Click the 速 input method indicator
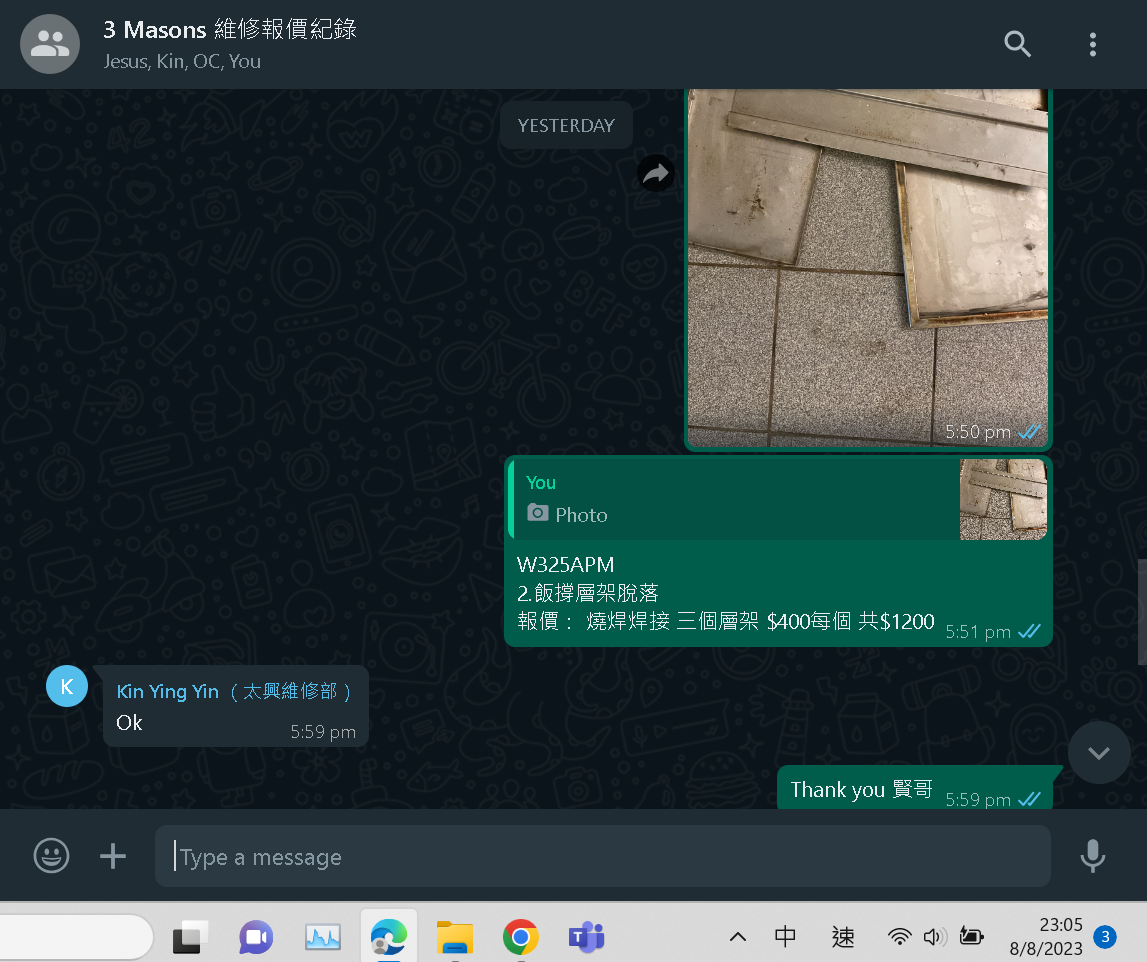 coord(843,936)
